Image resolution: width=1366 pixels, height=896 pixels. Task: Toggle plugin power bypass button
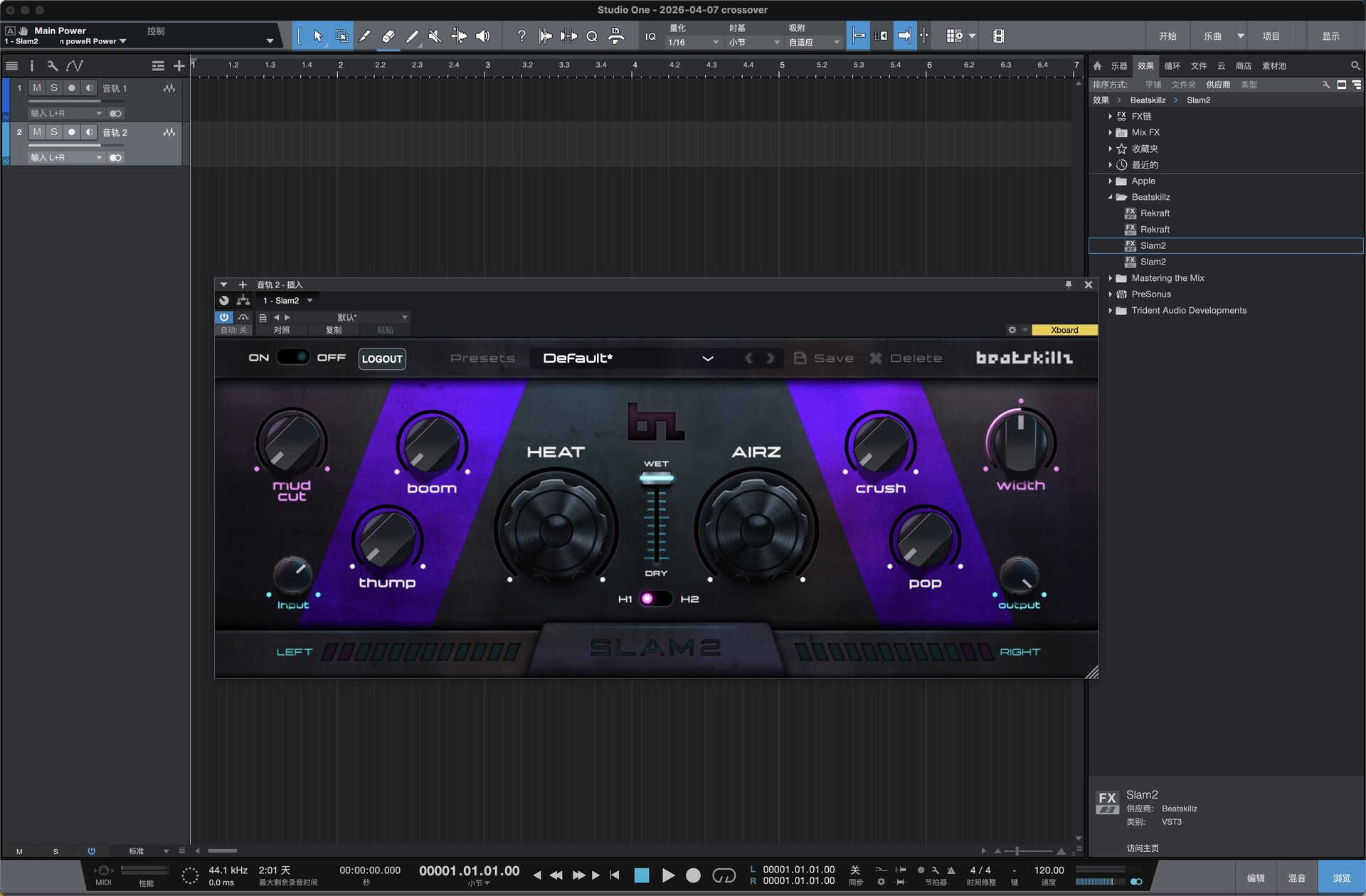tap(223, 317)
